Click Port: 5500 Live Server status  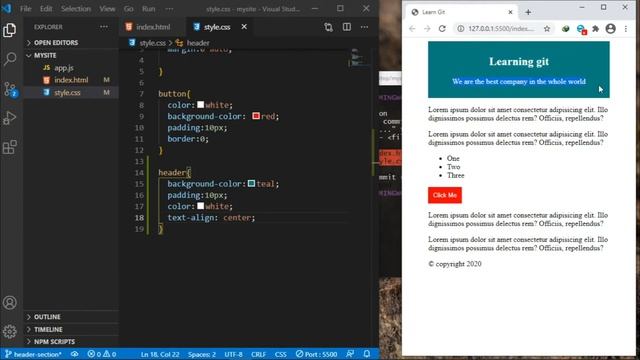tap(317, 354)
